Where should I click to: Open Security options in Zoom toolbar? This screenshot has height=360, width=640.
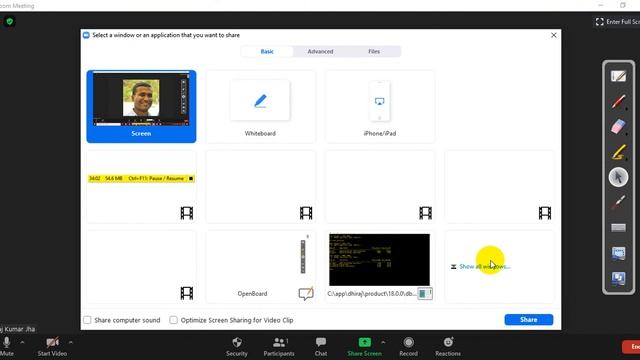(x=237, y=347)
